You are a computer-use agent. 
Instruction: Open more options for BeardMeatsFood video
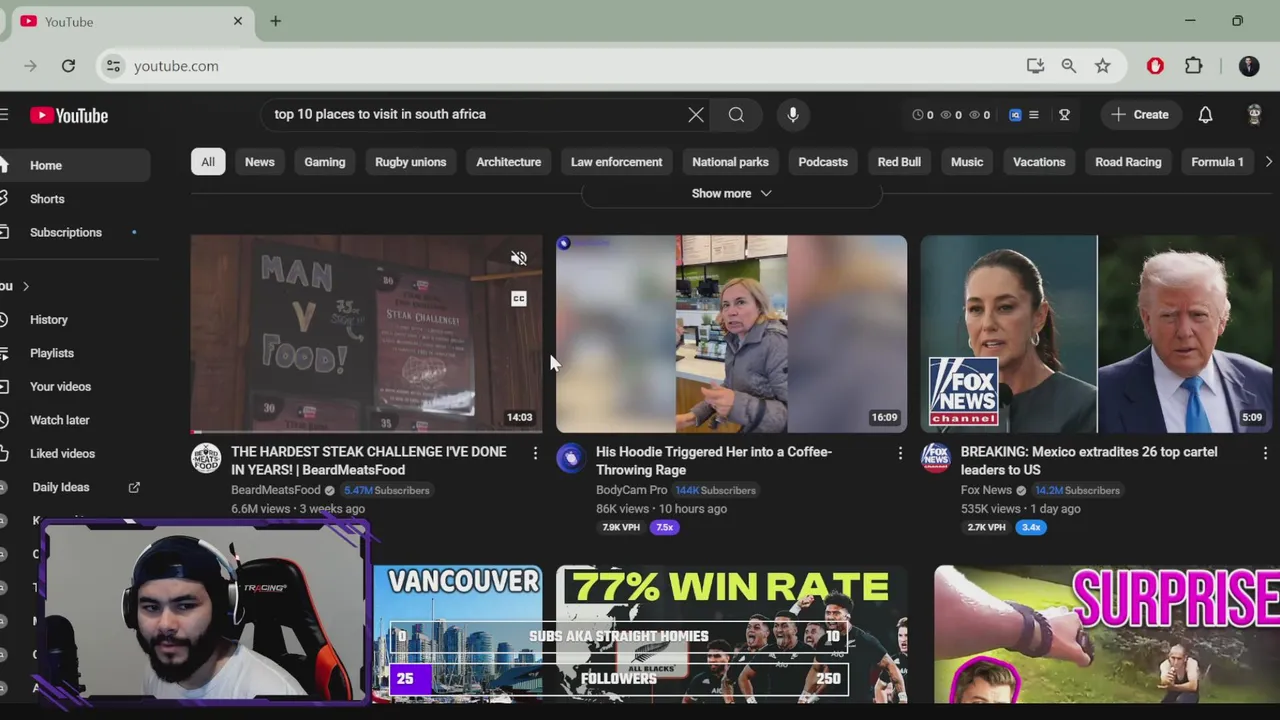pyautogui.click(x=535, y=454)
